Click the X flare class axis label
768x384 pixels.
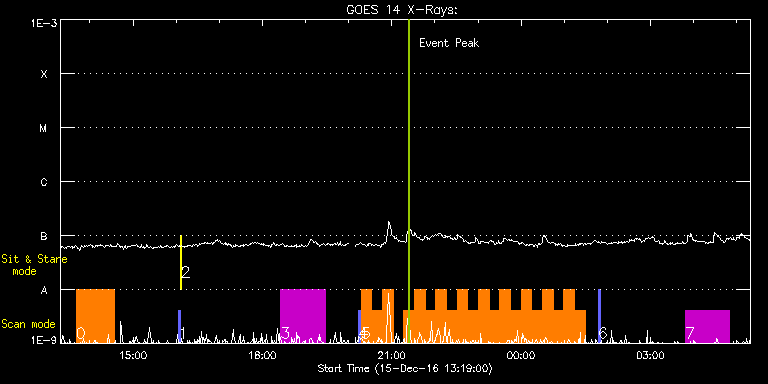pos(44,74)
